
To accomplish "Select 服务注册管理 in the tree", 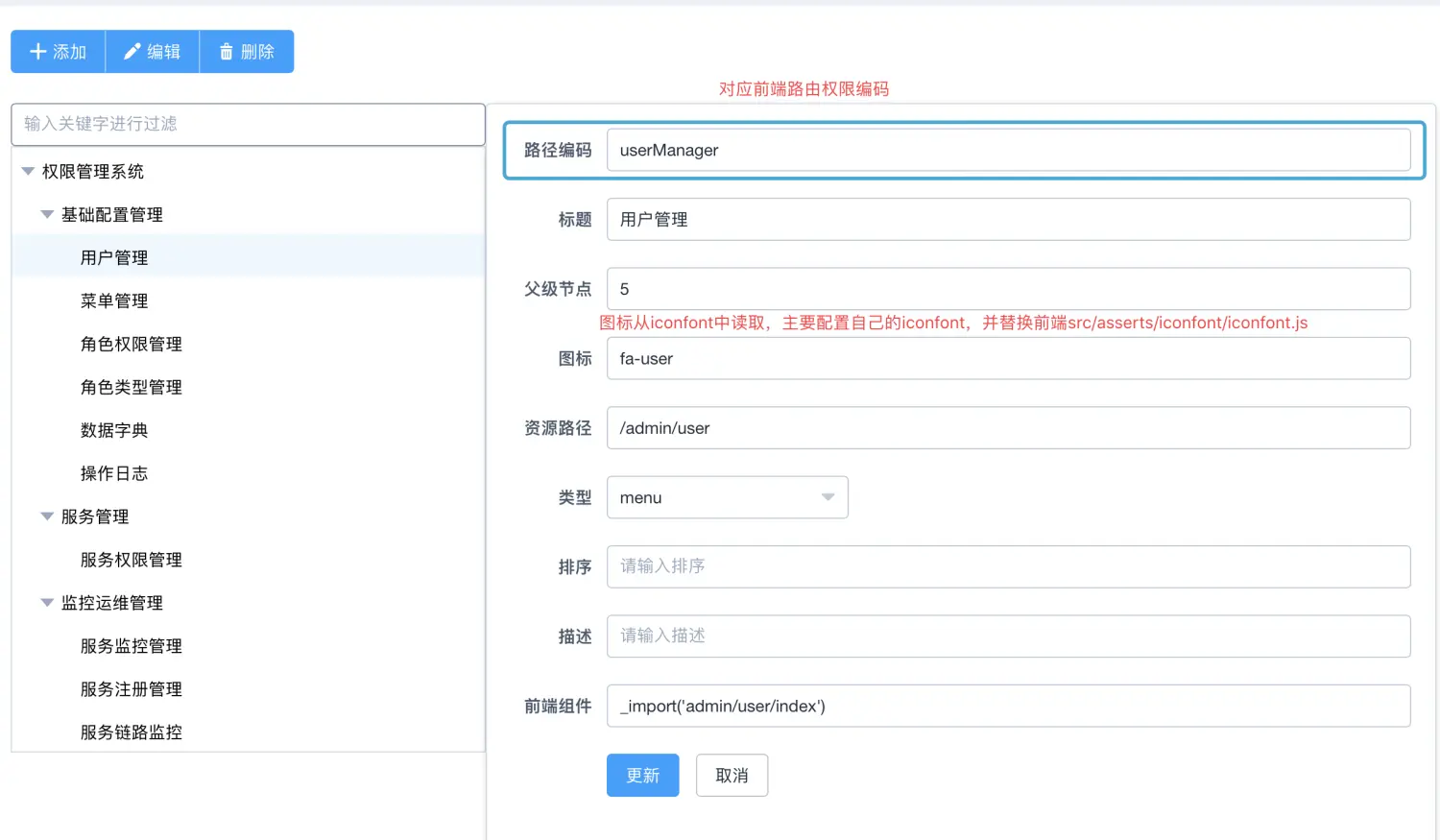I will pos(132,689).
